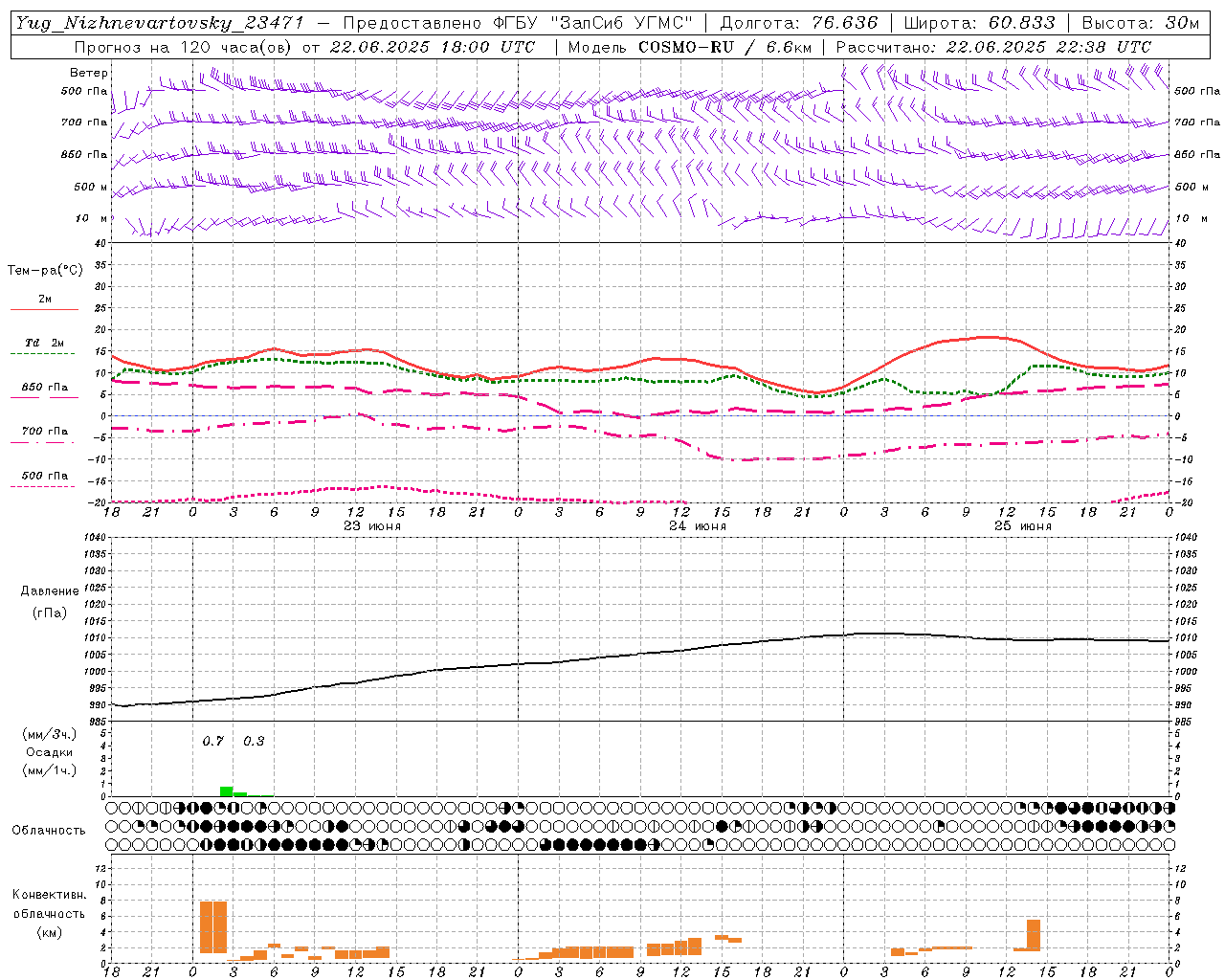1225x980 pixels.
Task: Click the 'Высота: 30м' header field
Action: (1140, 23)
